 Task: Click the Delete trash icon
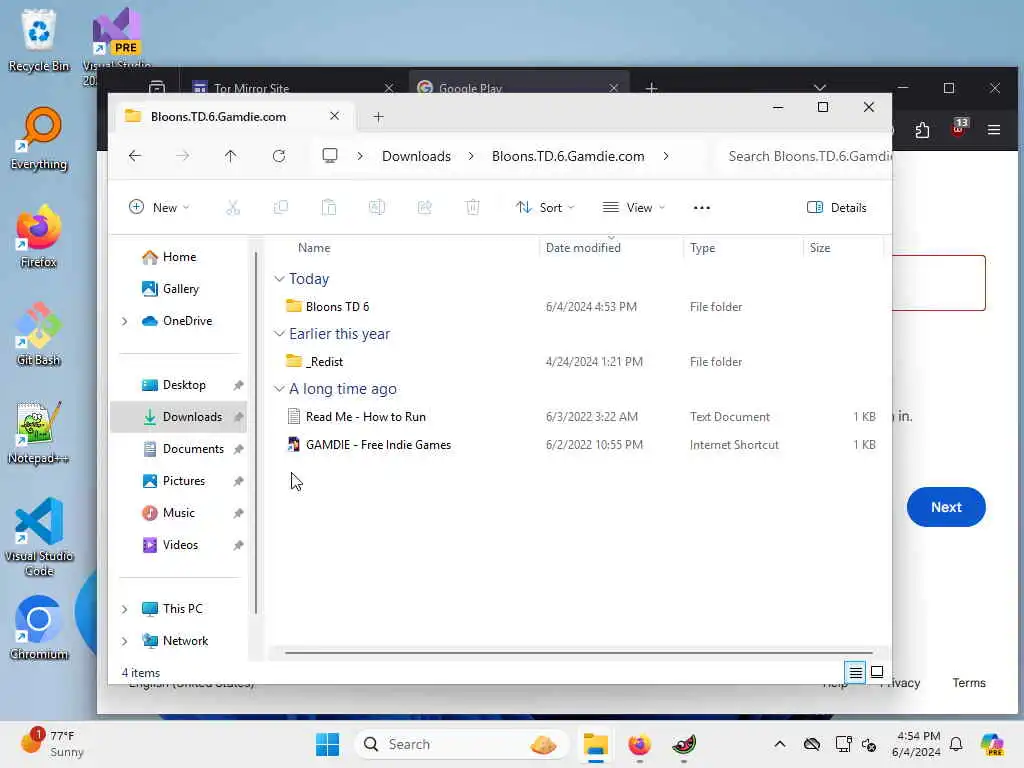[x=473, y=208]
